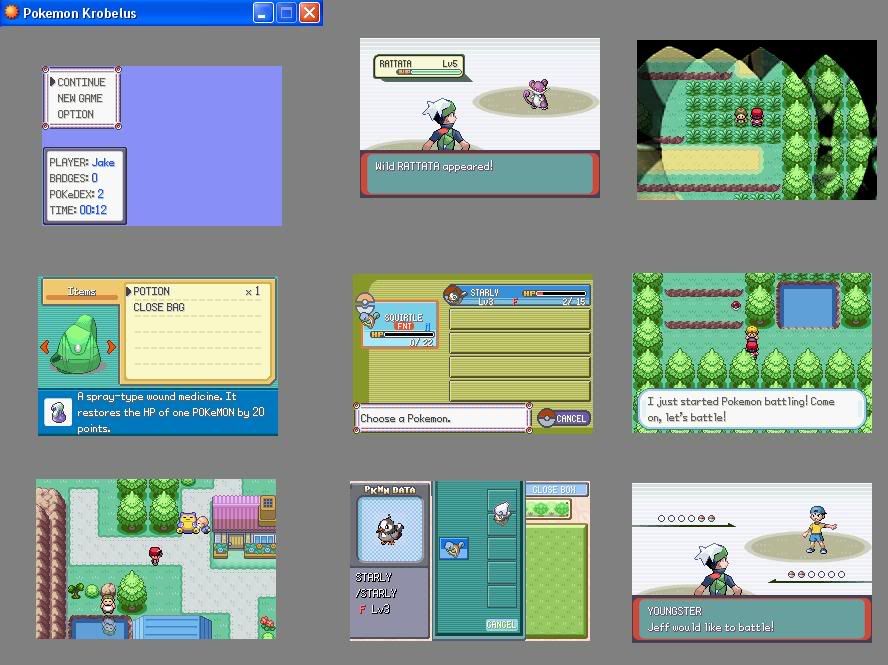Select the SQUIRTLE party slot
Screen dimensions: 888x665
(x=400, y=324)
